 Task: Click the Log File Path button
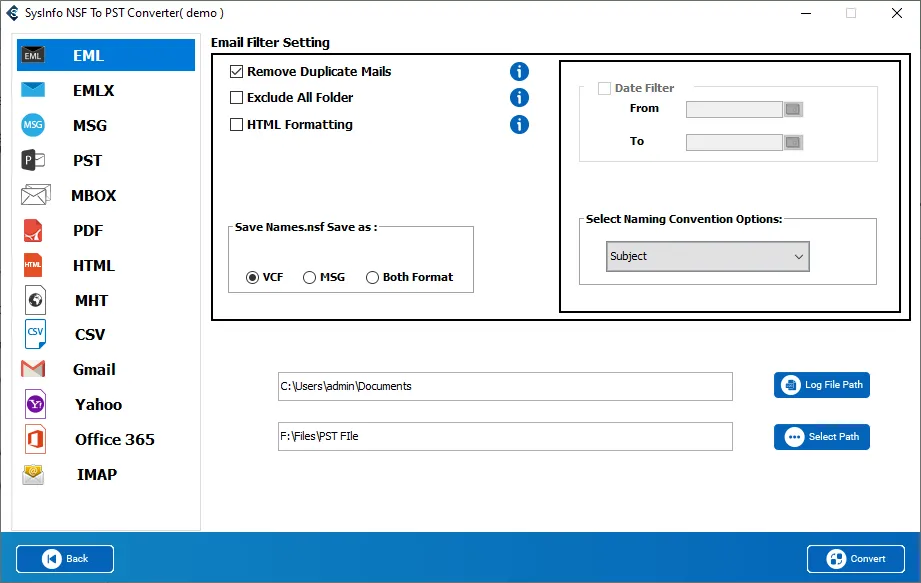click(x=821, y=385)
